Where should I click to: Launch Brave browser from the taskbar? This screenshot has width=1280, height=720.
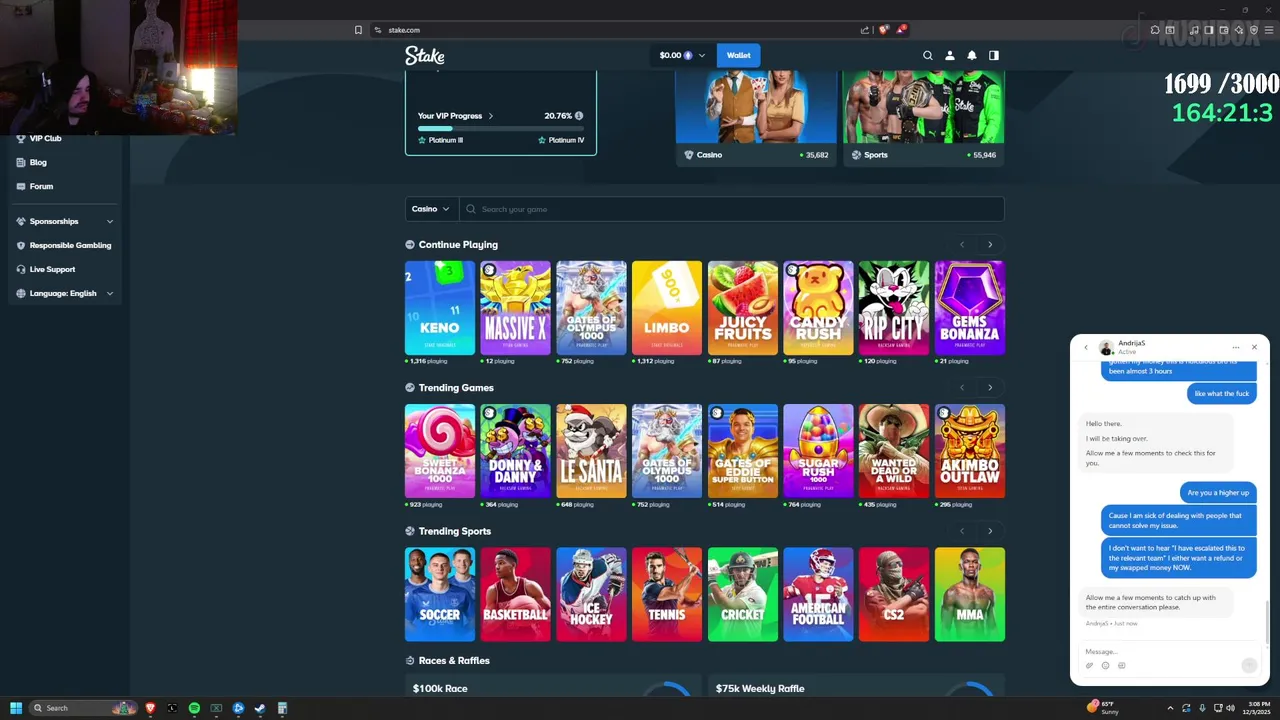tap(151, 708)
